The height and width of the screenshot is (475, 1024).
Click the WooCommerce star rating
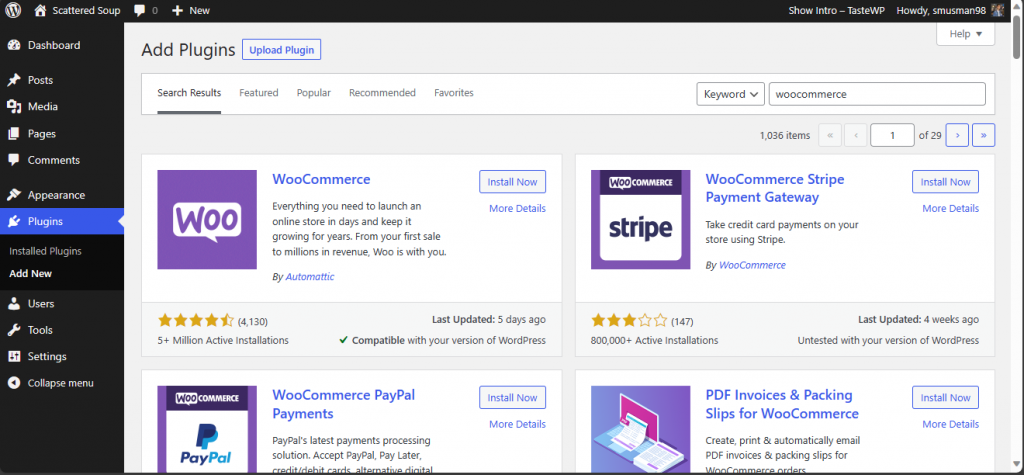click(195, 321)
